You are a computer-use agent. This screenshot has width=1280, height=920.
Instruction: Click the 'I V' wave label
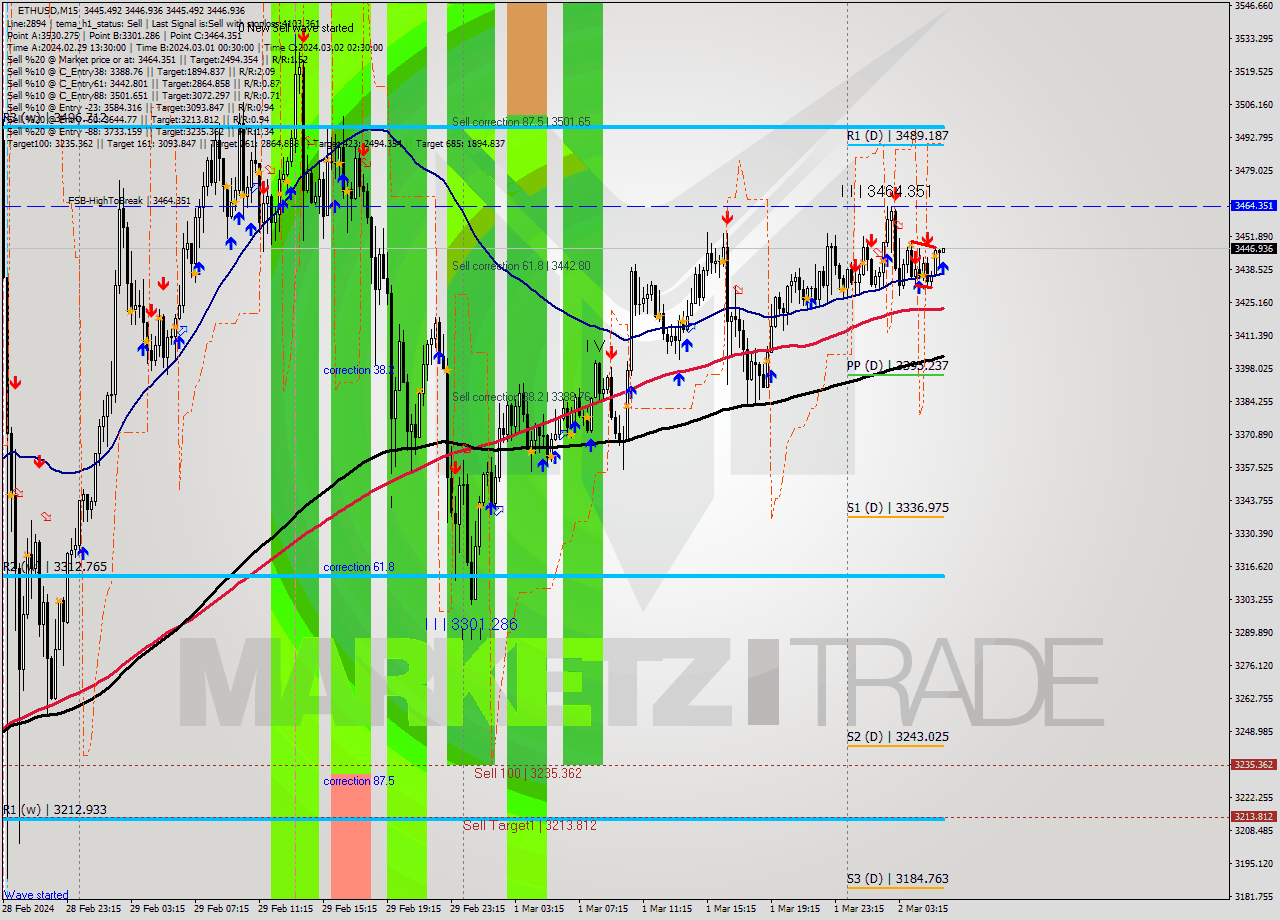click(595, 346)
